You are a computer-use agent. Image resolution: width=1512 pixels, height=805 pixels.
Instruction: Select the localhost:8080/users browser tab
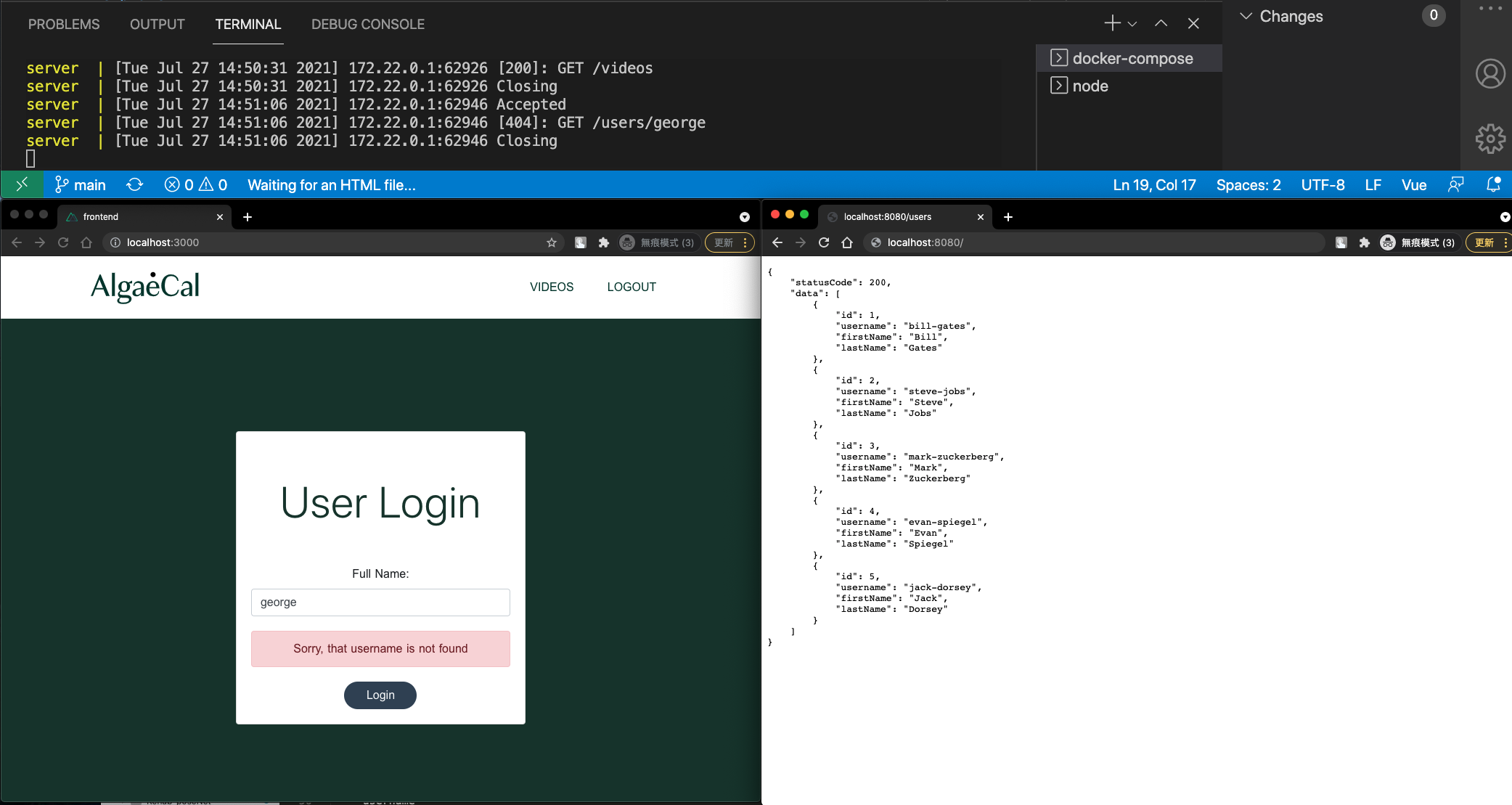[x=904, y=216]
